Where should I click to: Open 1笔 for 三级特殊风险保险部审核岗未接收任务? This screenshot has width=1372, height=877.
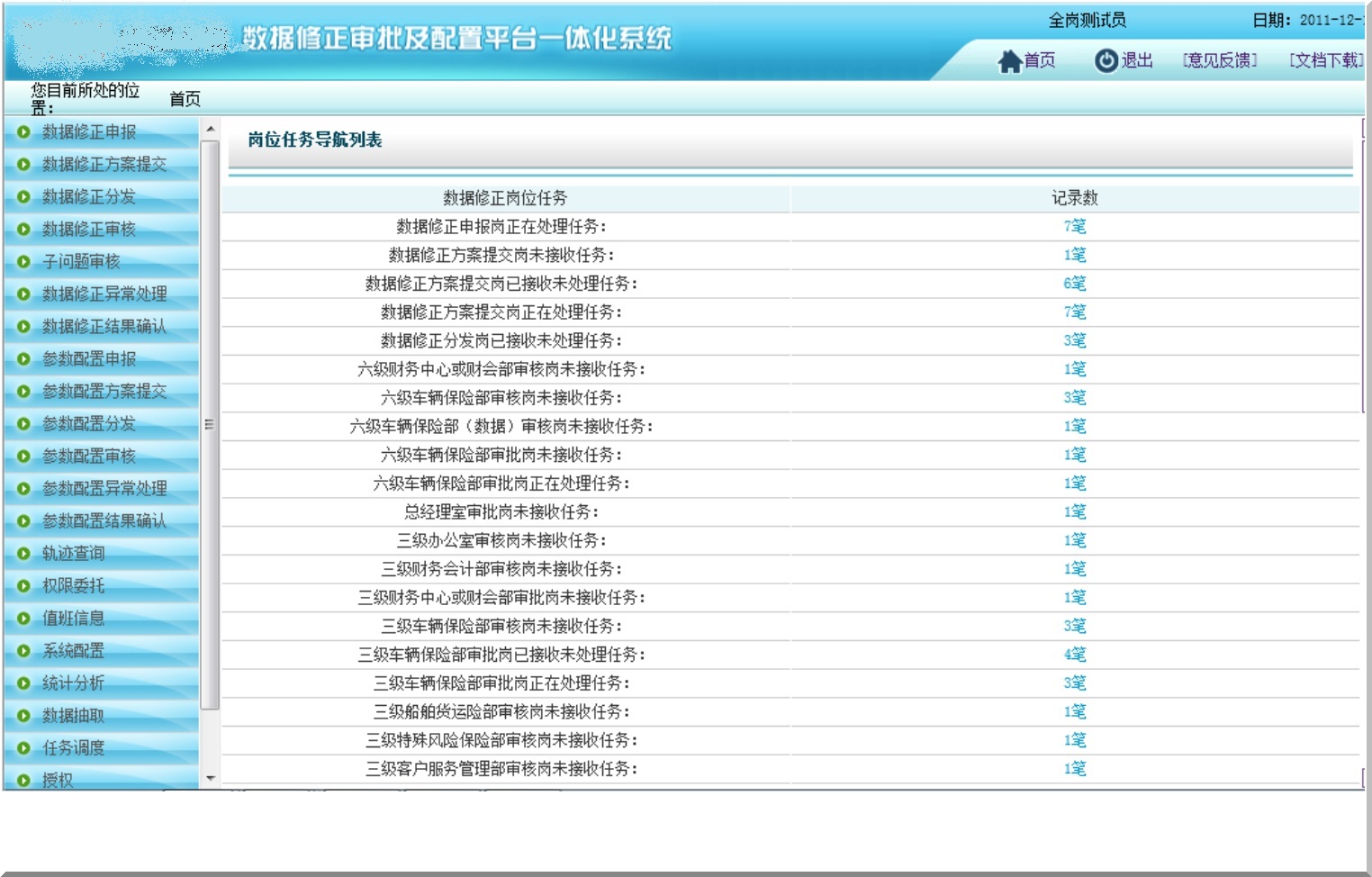(x=1075, y=740)
